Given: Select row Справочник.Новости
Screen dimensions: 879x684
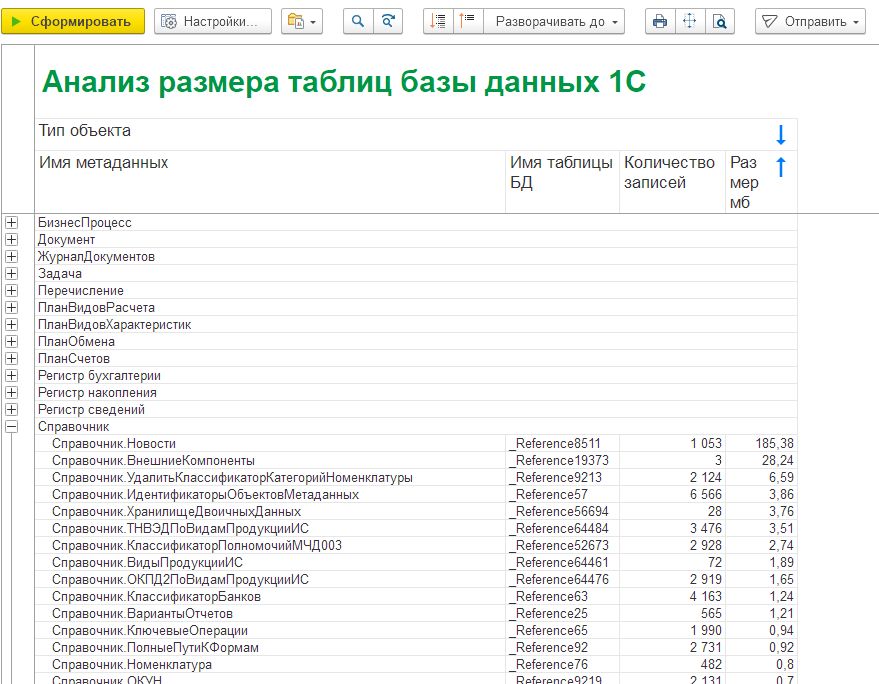Looking at the screenshot, I should click(416, 443).
